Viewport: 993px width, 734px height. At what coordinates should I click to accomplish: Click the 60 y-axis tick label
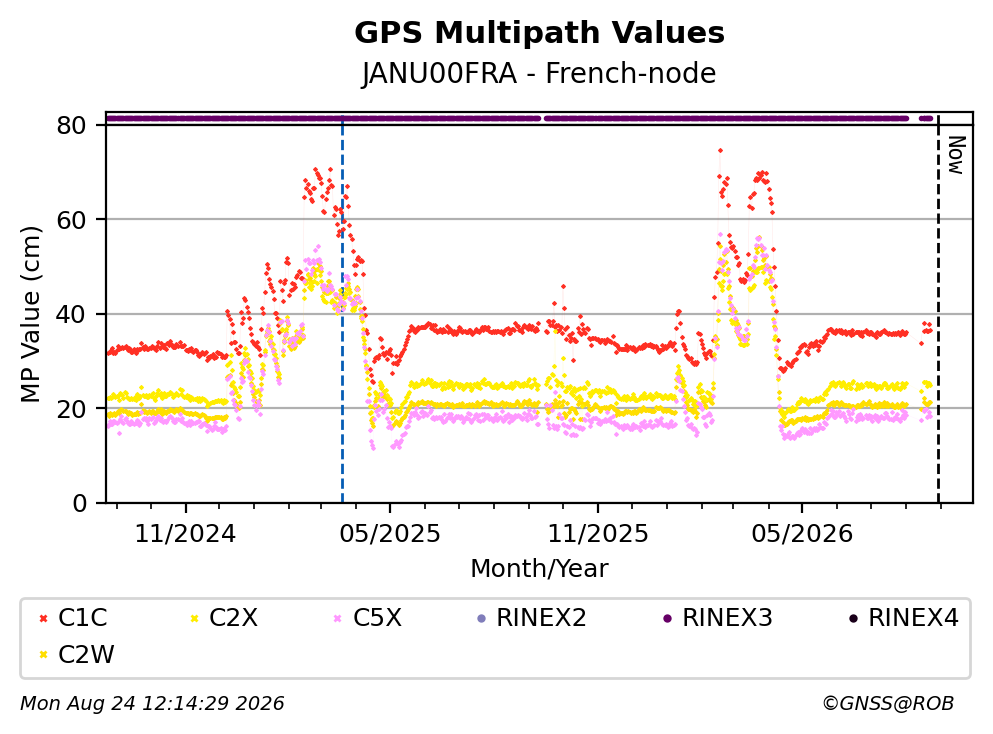pyautogui.click(x=71, y=220)
